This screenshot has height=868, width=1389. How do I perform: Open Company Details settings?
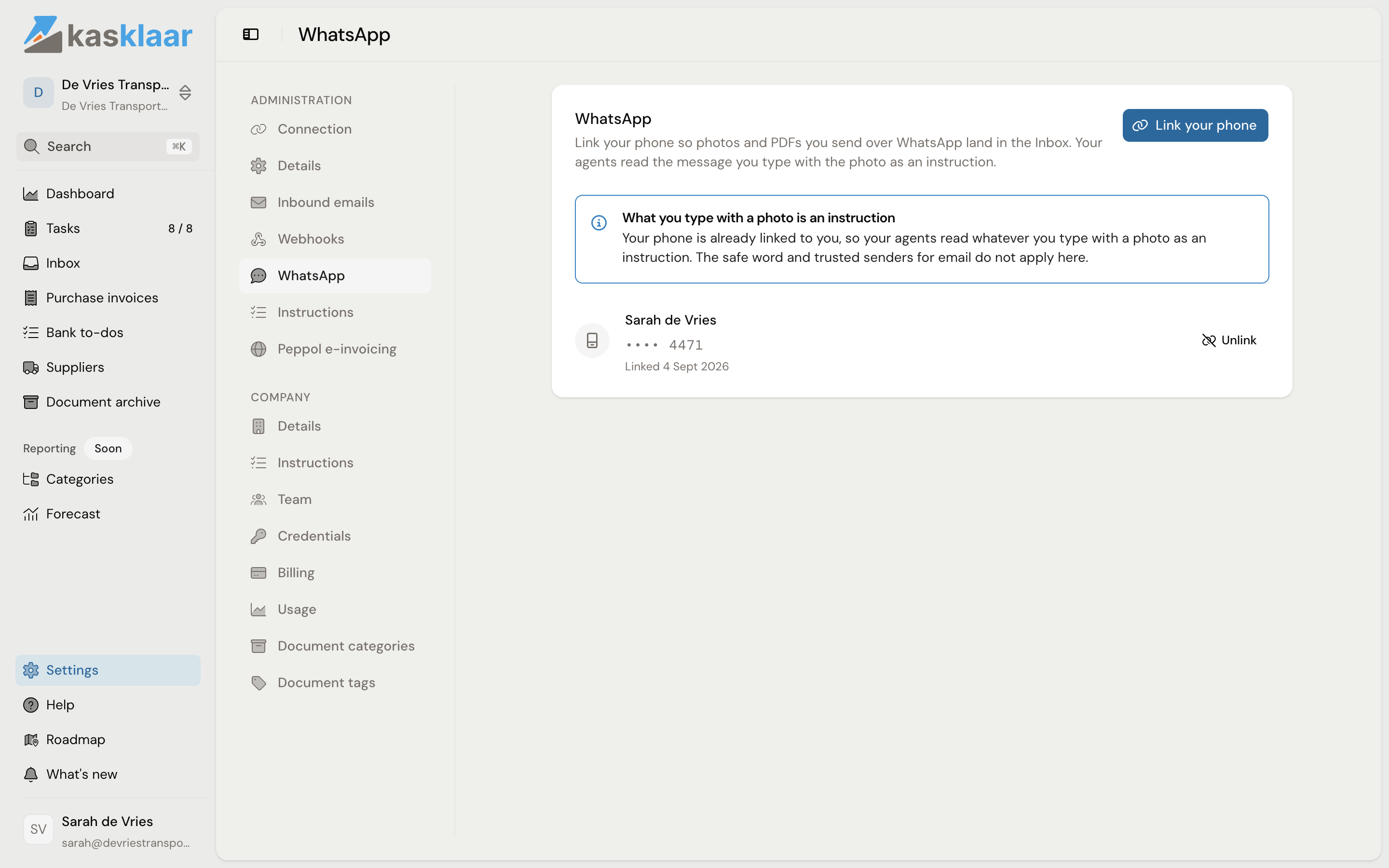(335, 426)
